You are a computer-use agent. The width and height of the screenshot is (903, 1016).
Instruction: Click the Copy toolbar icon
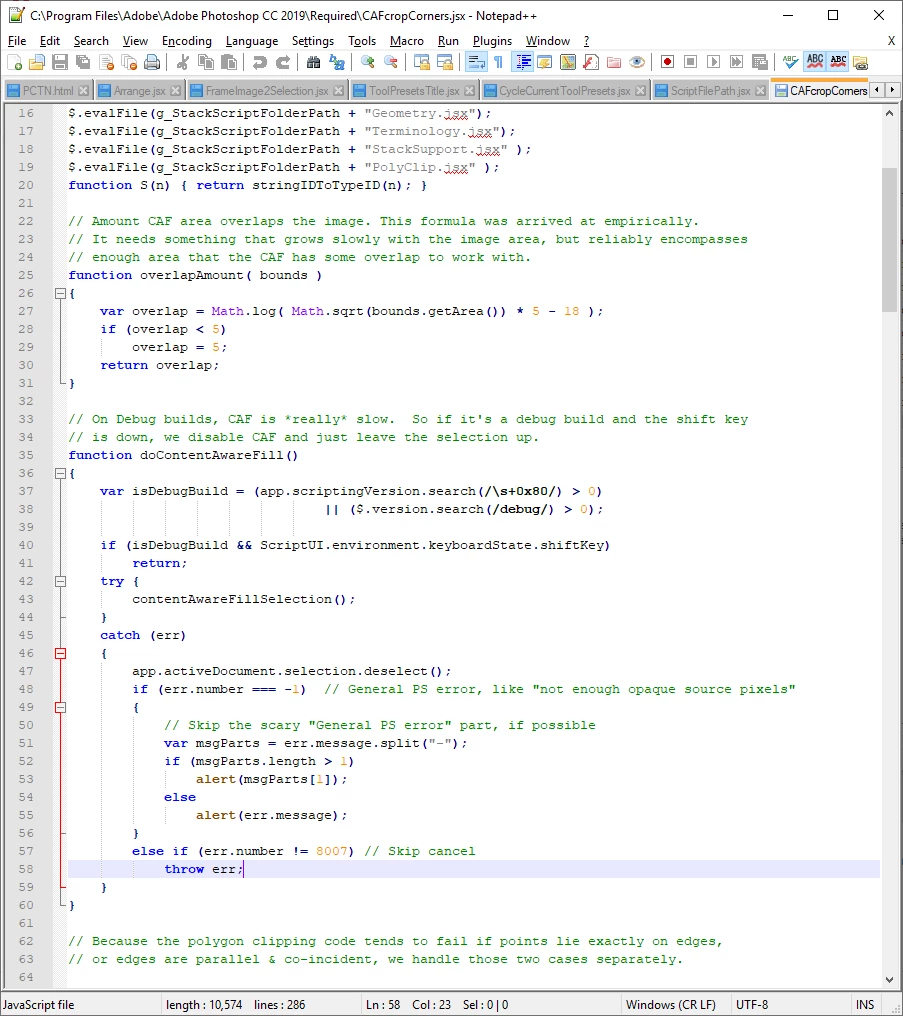point(206,62)
